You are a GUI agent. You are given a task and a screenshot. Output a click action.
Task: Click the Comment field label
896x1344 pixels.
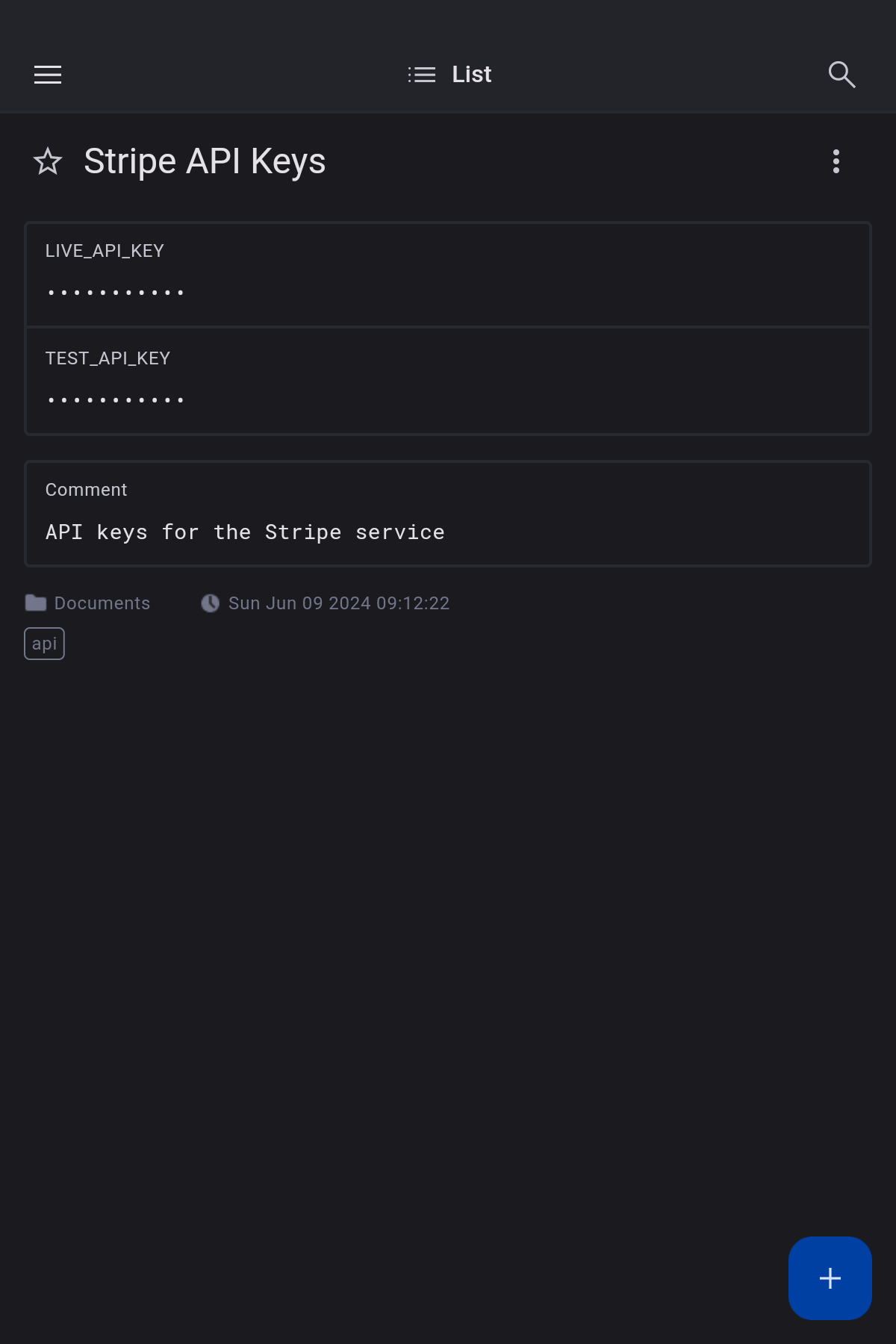coord(87,490)
